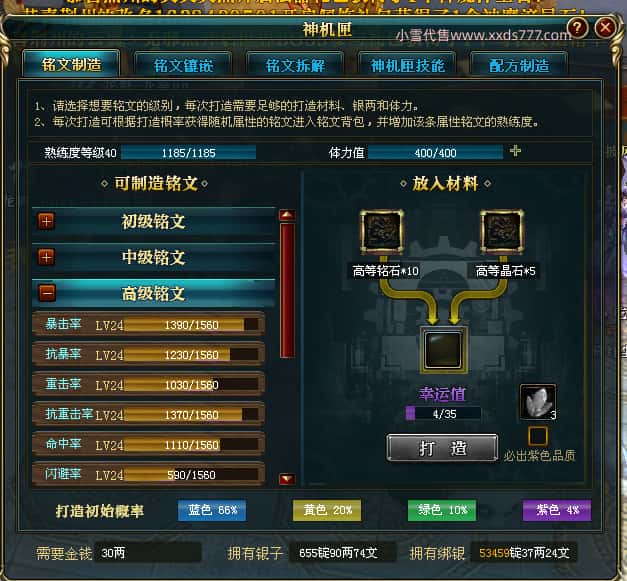The height and width of the screenshot is (581, 627).
Task: Click the white crystal item icon
Action: click(537, 402)
